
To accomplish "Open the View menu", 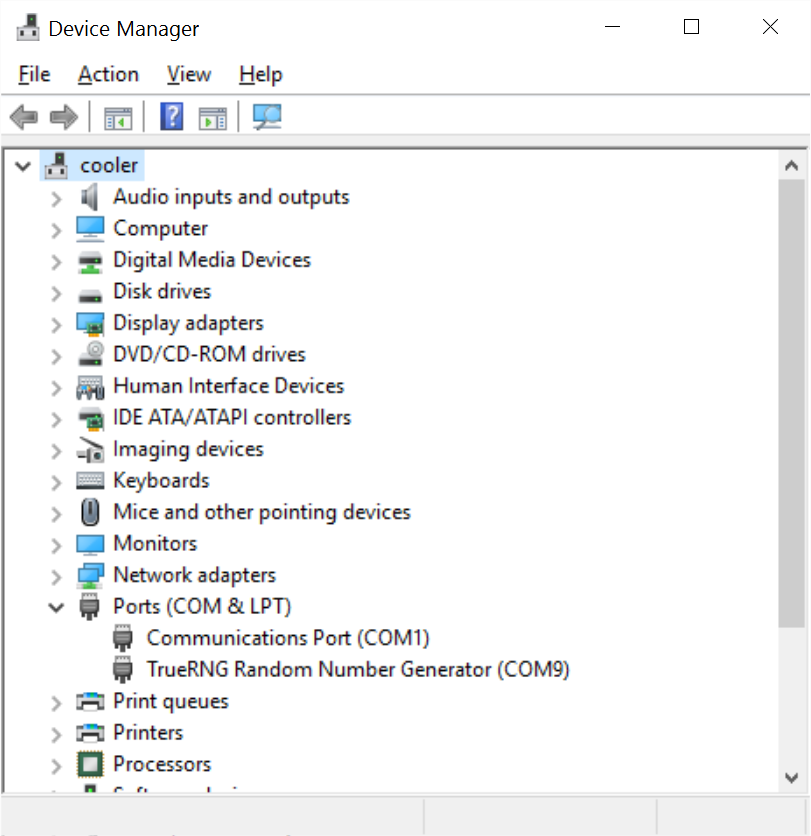I will 188,74.
